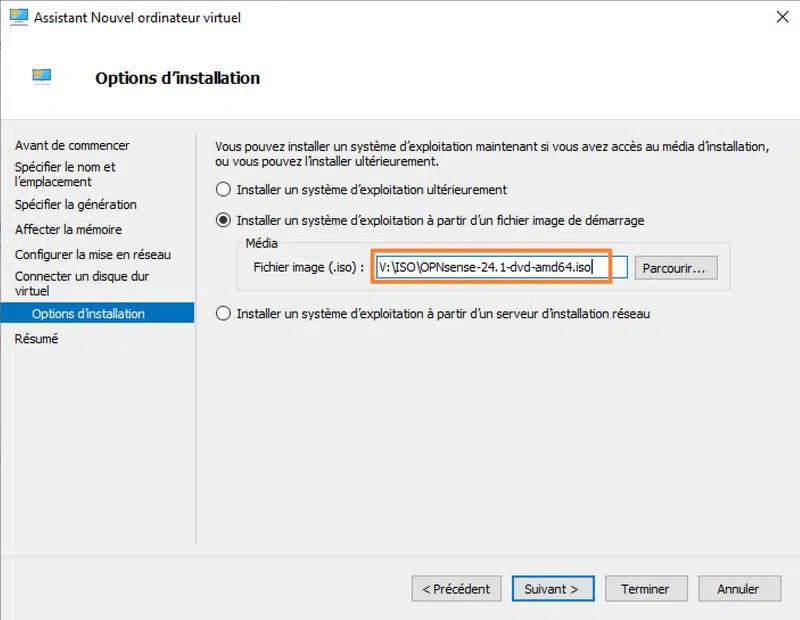Go to the Avant de commencer step
This screenshot has height=620, width=800.
tap(72, 146)
